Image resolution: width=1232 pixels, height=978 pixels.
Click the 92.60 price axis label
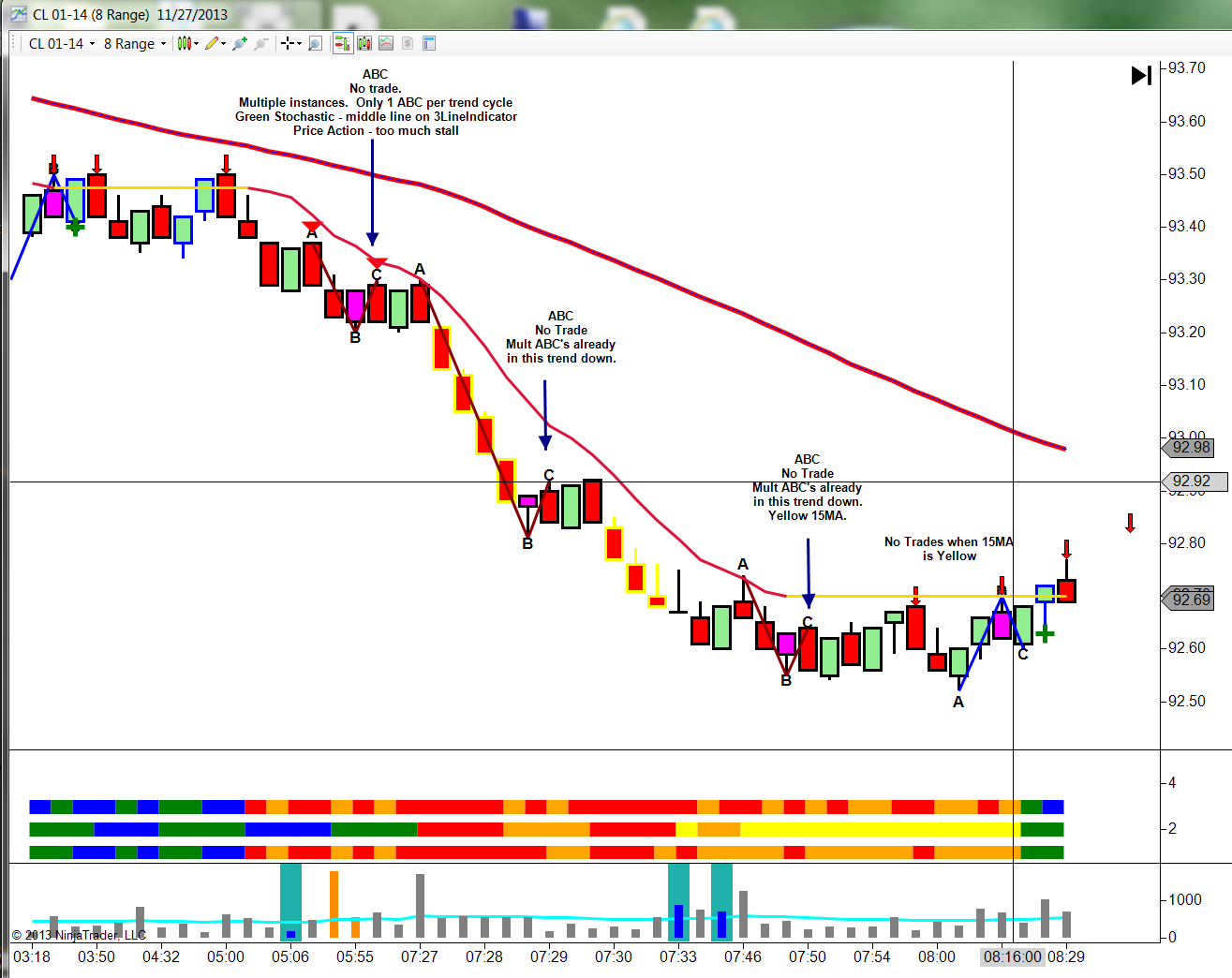pos(1187,647)
